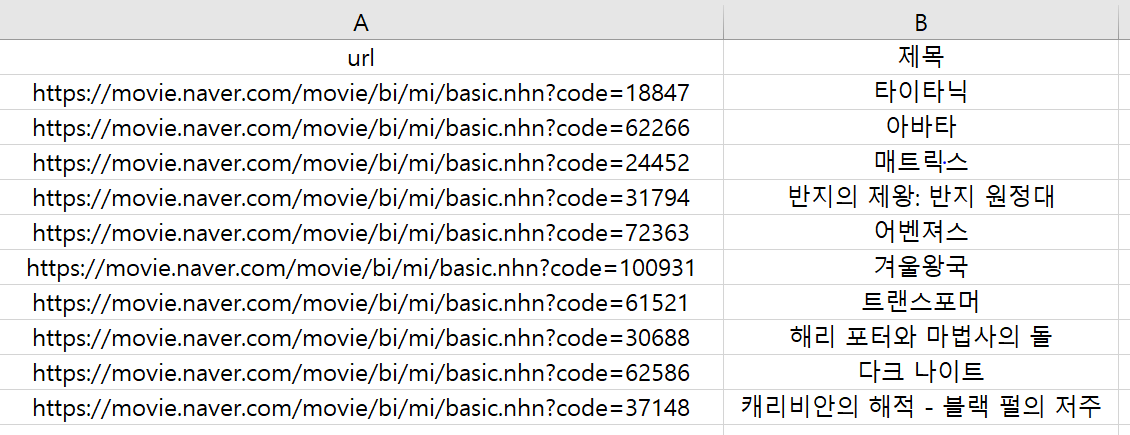Image resolution: width=1130 pixels, height=435 pixels.
Task: Select the URL cell with code=100931
Action: (x=361, y=268)
